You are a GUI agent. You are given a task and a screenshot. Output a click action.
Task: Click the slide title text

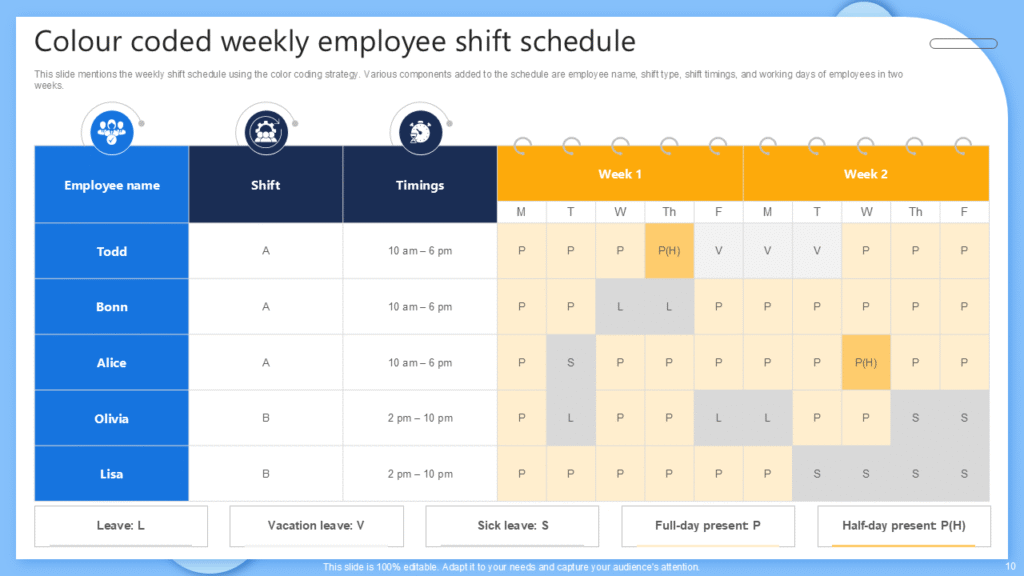coord(335,42)
